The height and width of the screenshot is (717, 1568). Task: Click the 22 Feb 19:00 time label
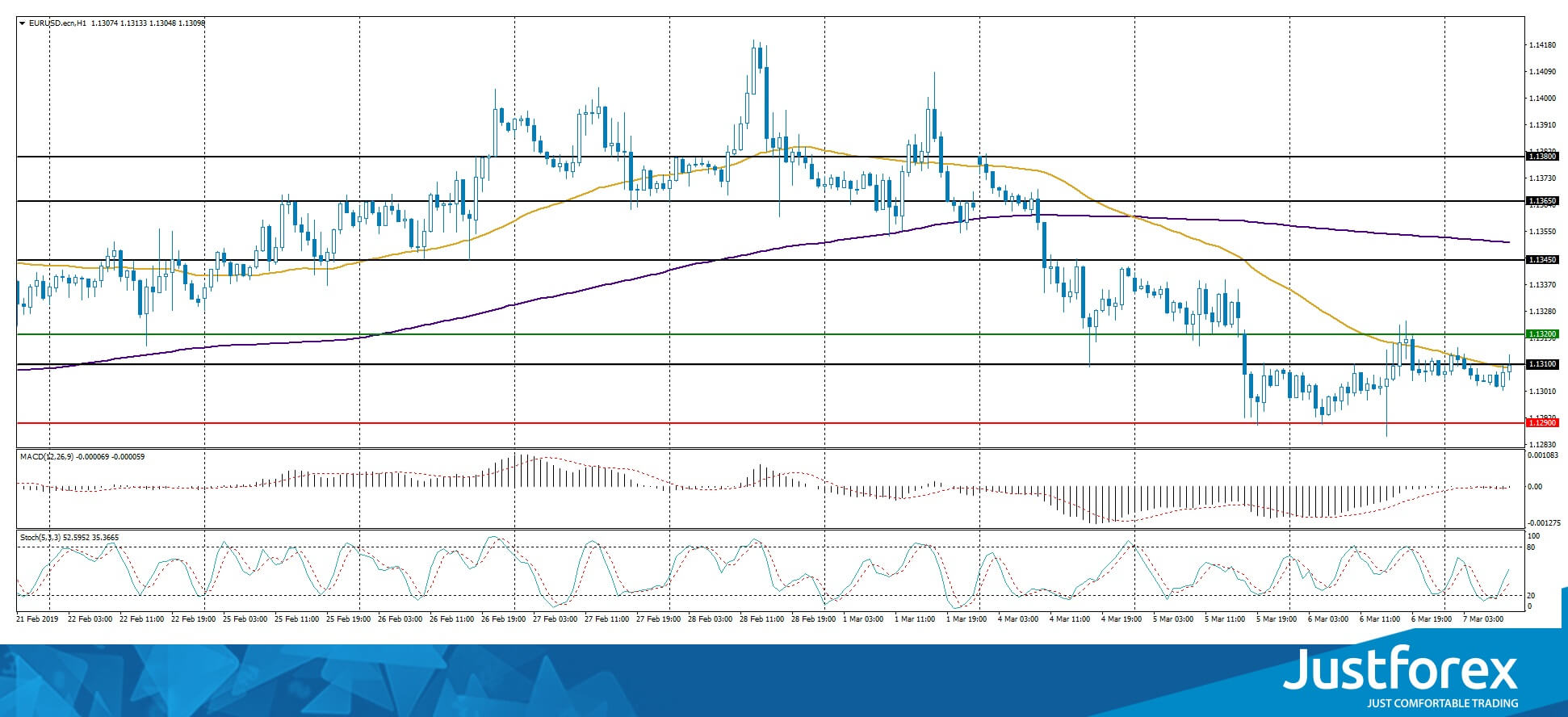(x=194, y=619)
